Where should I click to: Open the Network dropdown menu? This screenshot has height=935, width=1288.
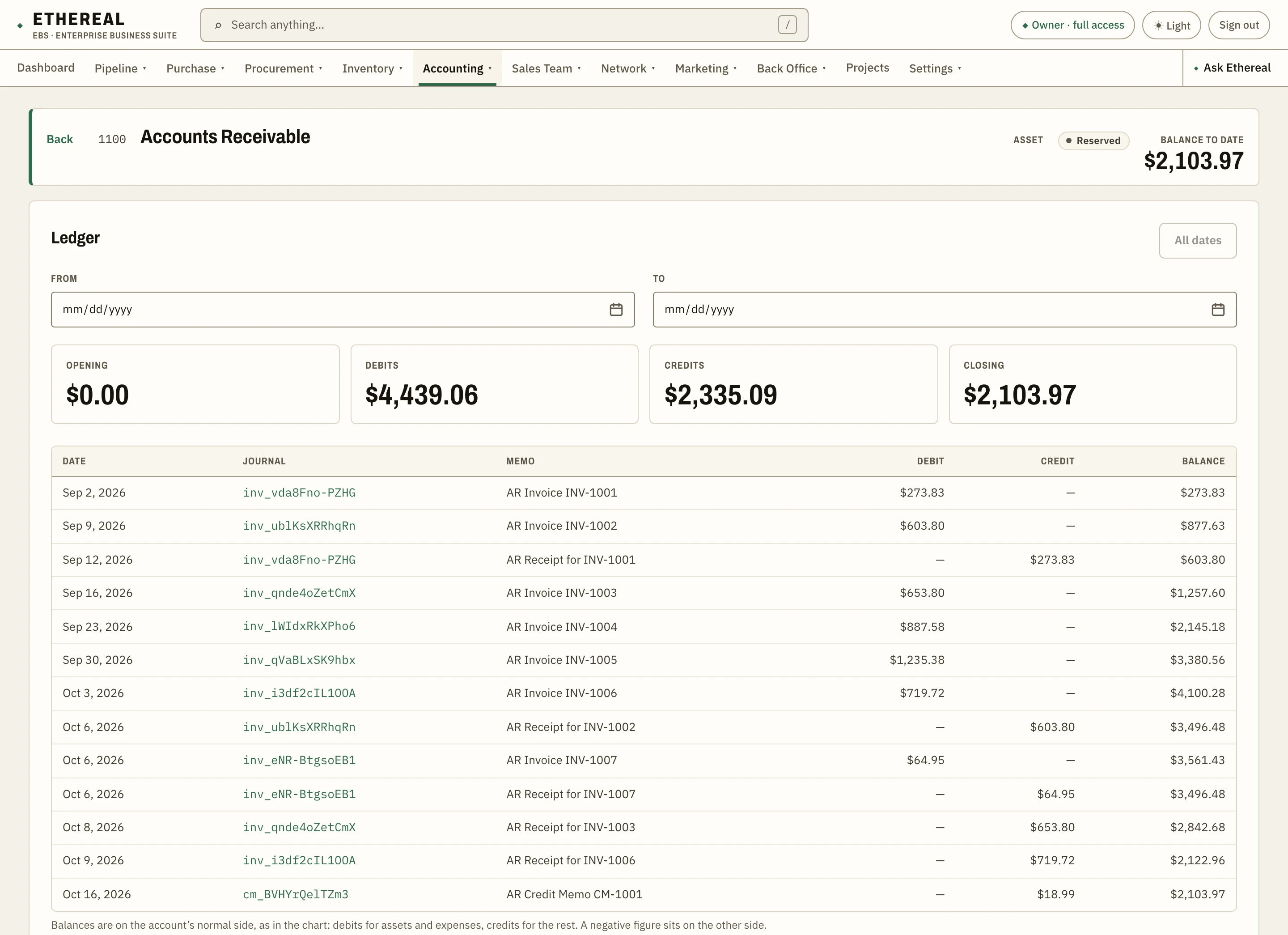click(628, 68)
